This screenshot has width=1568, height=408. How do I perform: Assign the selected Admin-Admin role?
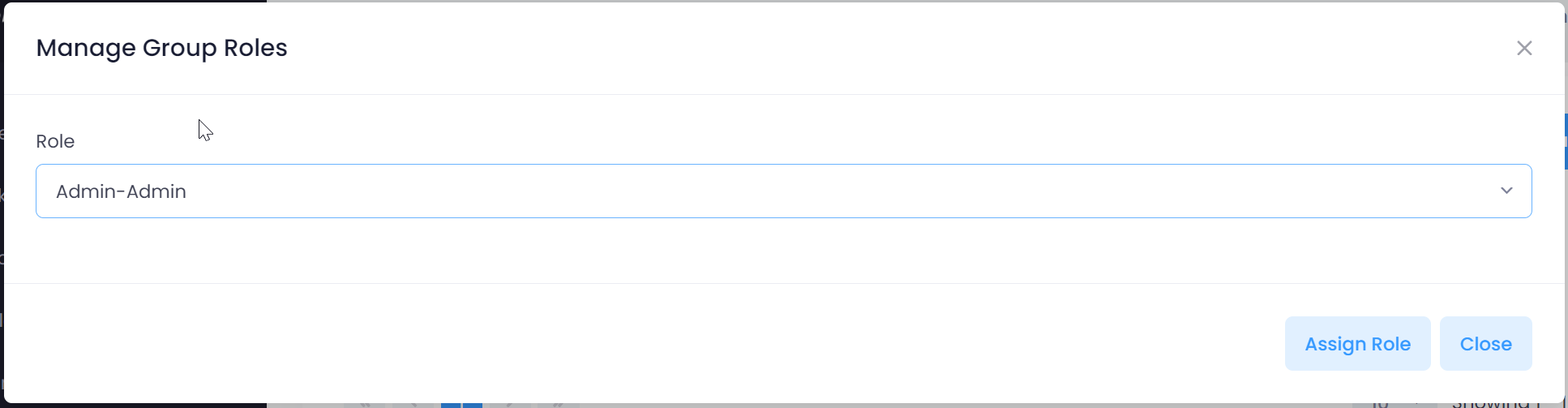1357,344
